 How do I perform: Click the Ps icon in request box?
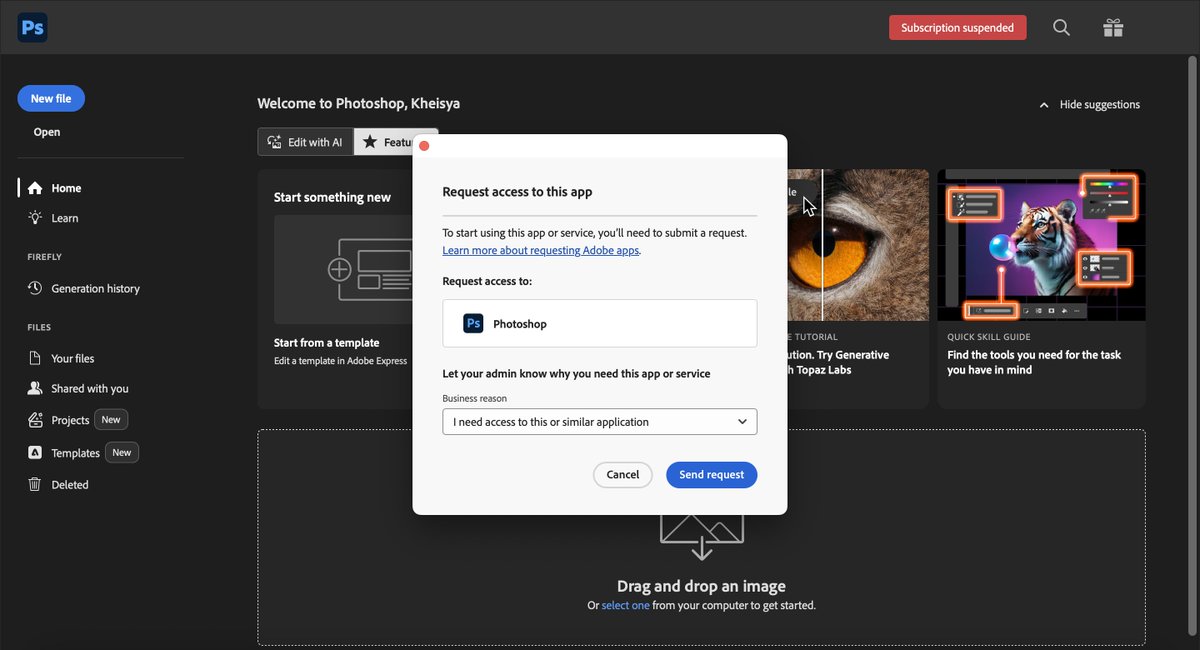[473, 323]
